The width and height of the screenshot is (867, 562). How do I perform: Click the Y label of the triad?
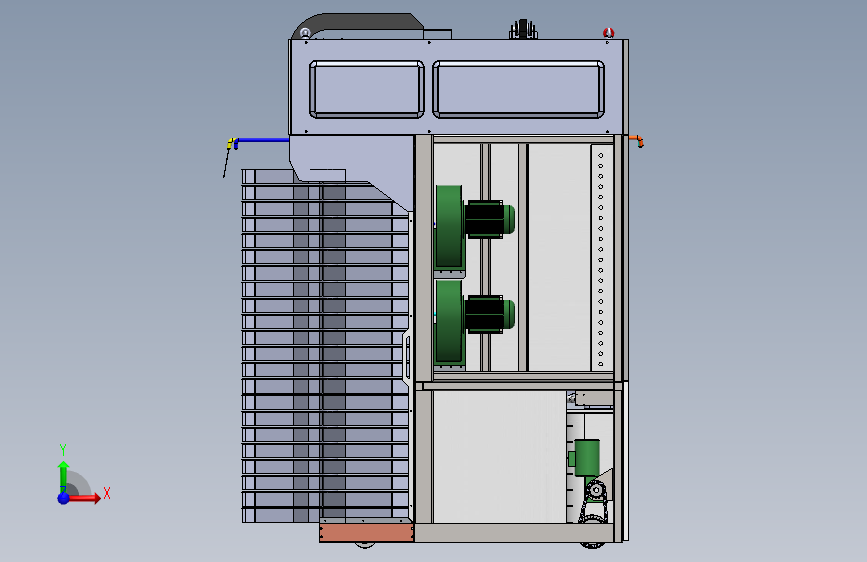[x=63, y=450]
